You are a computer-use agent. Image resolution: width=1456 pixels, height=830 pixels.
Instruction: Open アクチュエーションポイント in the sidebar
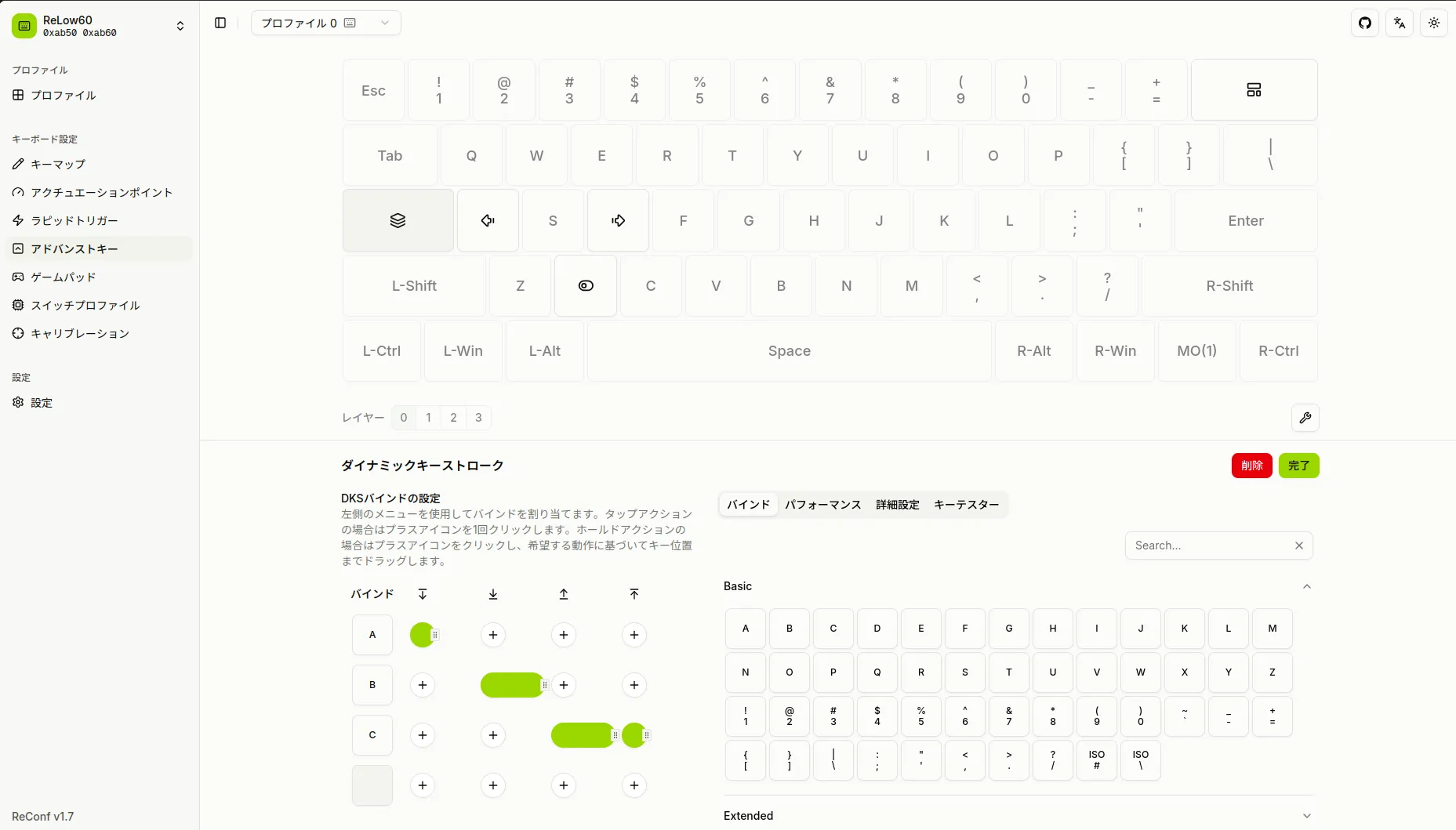(x=99, y=192)
